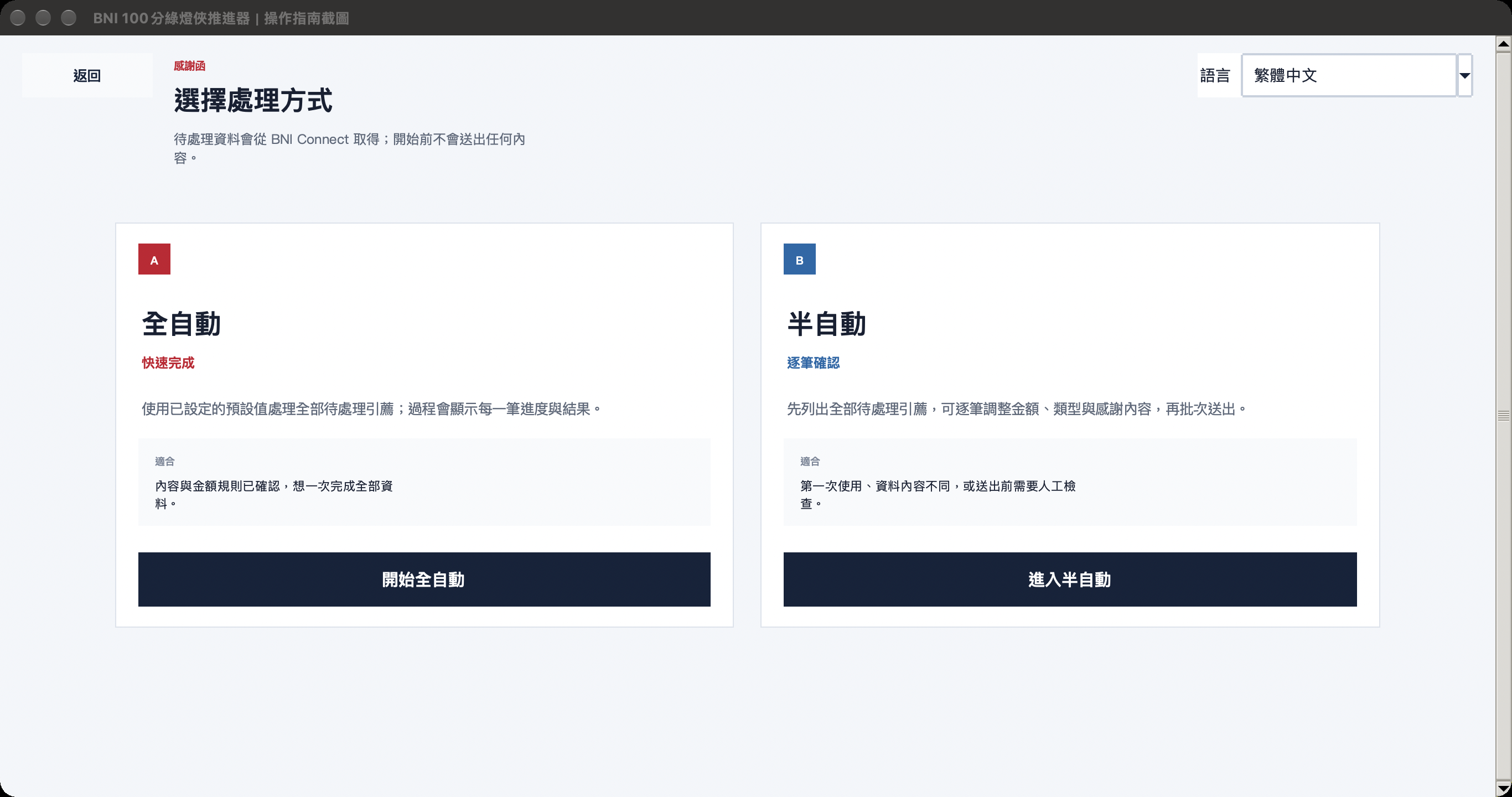The height and width of the screenshot is (797, 1512).
Task: Click the 感謝函 breadcrumb label
Action: click(189, 66)
